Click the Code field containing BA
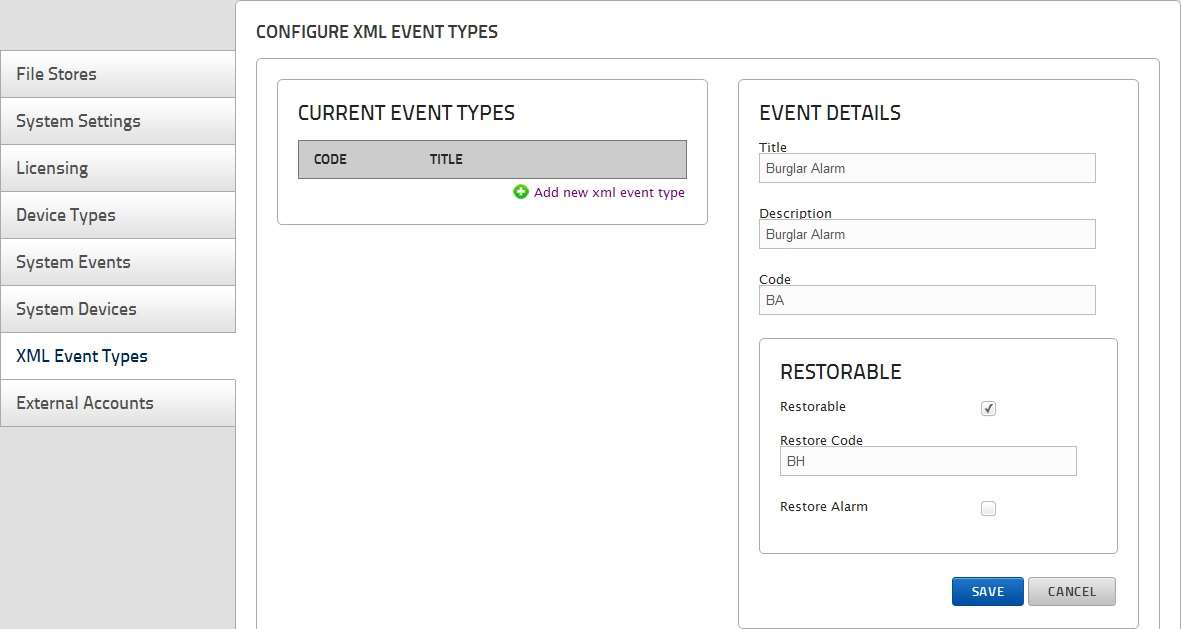This screenshot has height=629, width=1181. [x=926, y=300]
